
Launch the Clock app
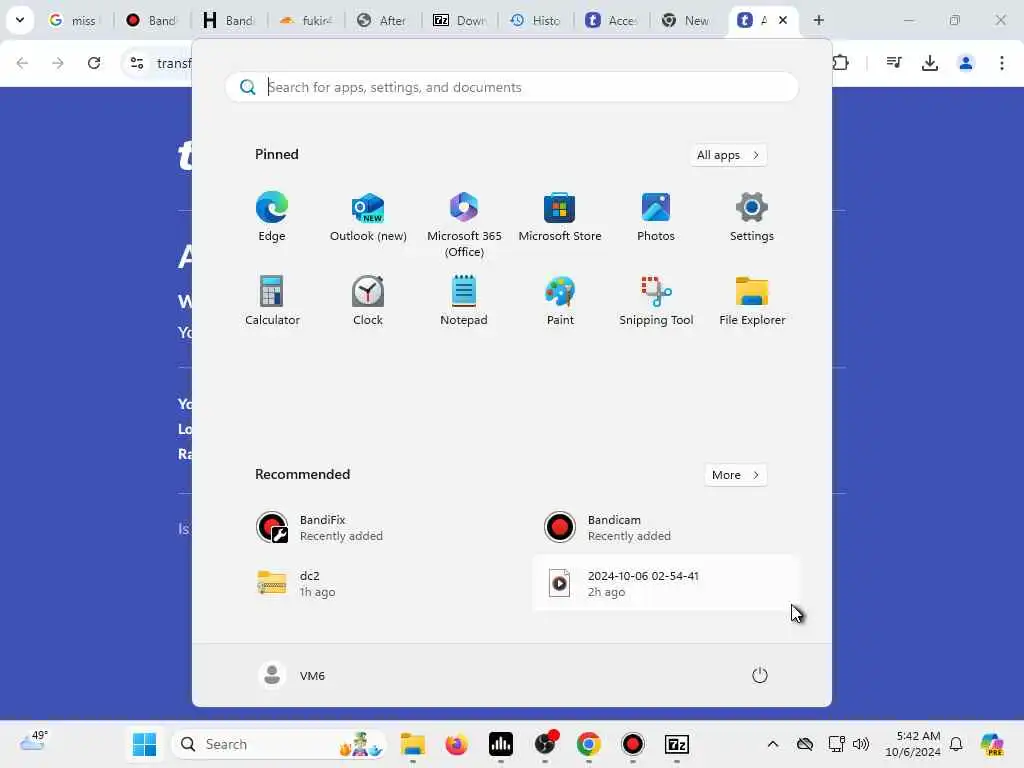(x=368, y=300)
